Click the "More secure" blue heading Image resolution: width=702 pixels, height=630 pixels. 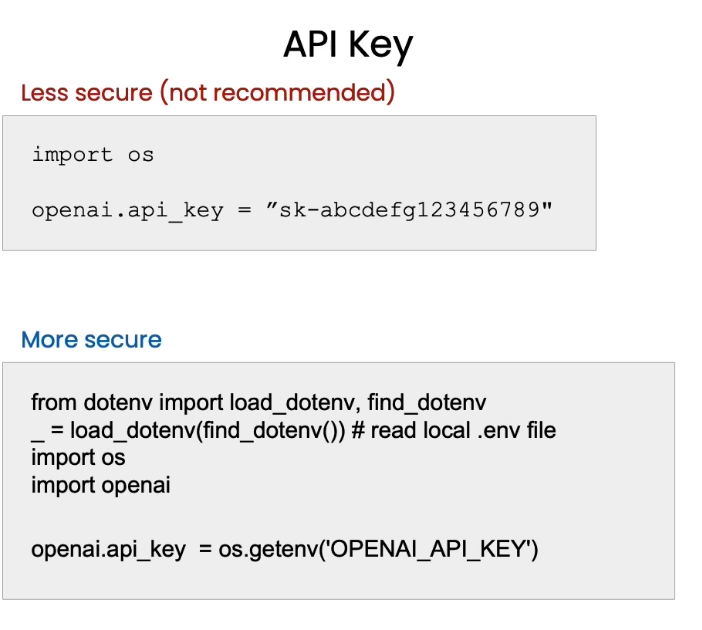[x=91, y=339]
